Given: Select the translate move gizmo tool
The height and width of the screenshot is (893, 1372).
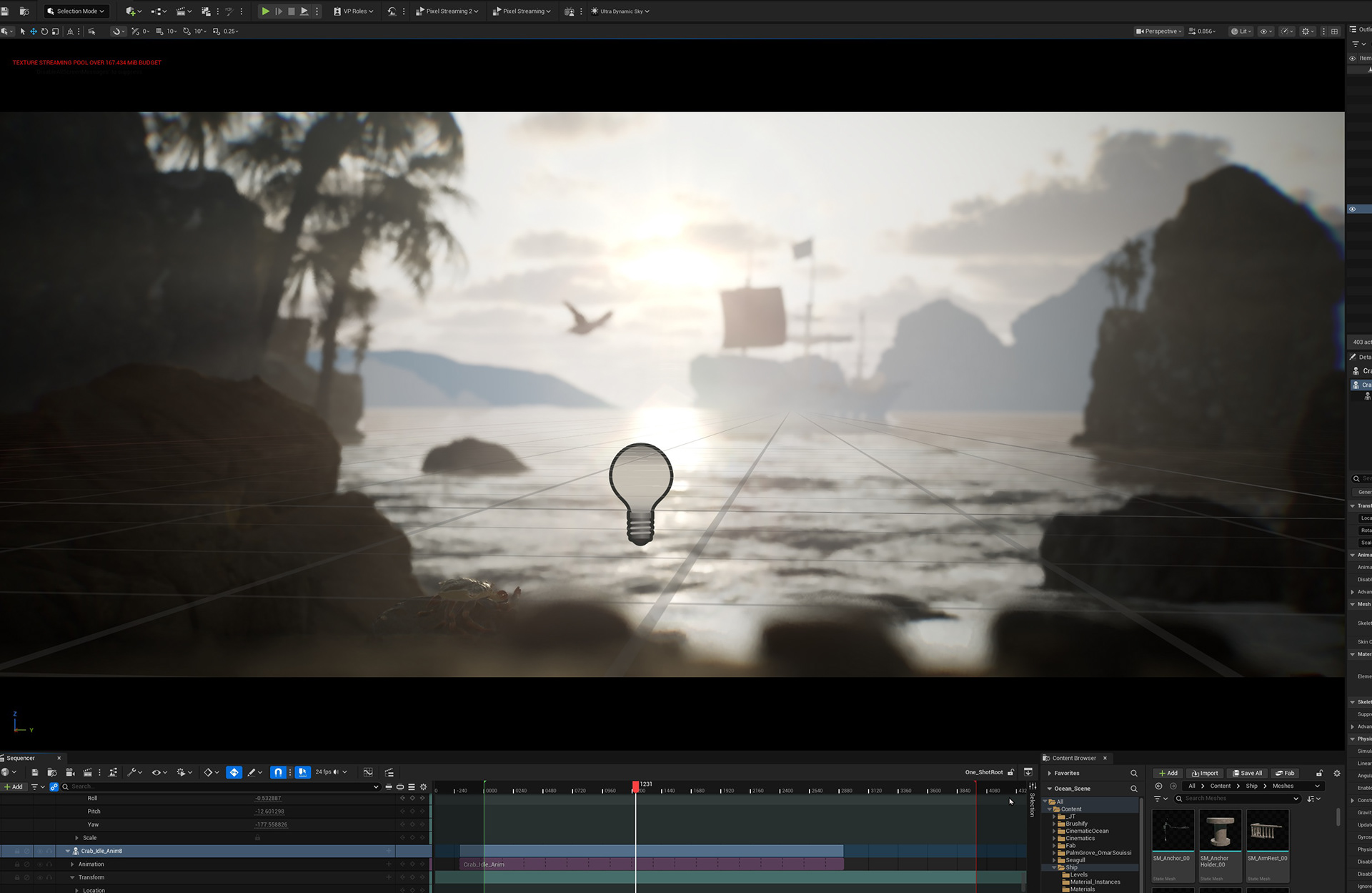Looking at the screenshot, I should 34,31.
